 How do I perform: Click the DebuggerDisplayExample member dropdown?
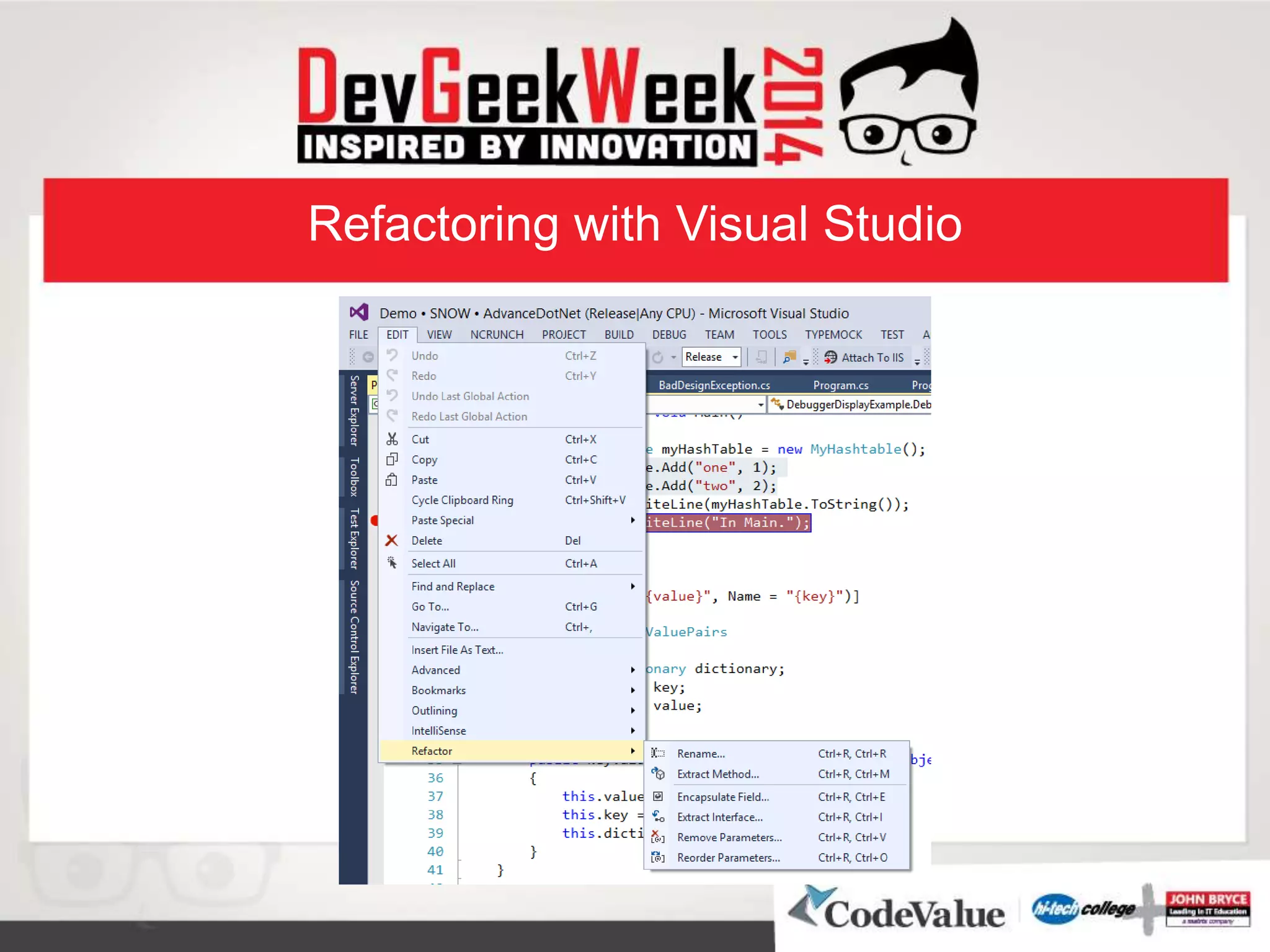[856, 405]
